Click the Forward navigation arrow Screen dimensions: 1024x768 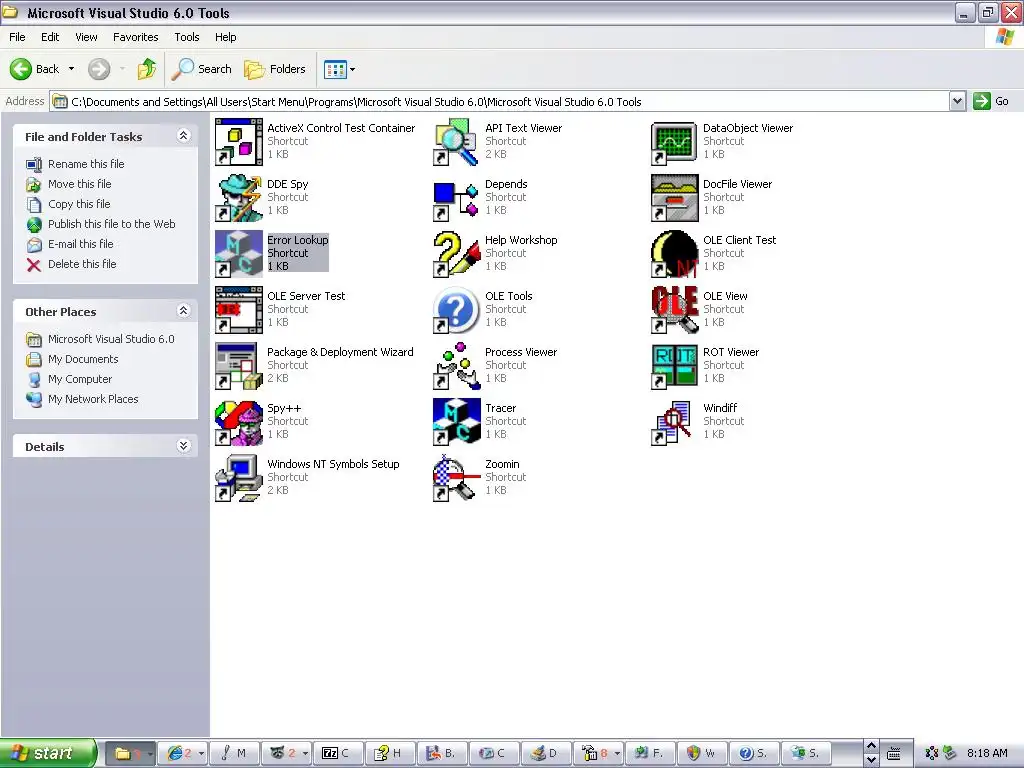tap(99, 69)
